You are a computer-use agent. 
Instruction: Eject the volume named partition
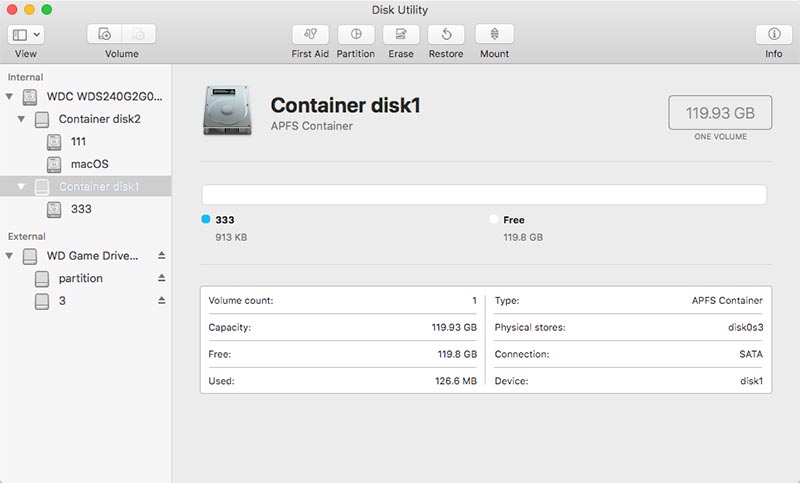(x=162, y=278)
